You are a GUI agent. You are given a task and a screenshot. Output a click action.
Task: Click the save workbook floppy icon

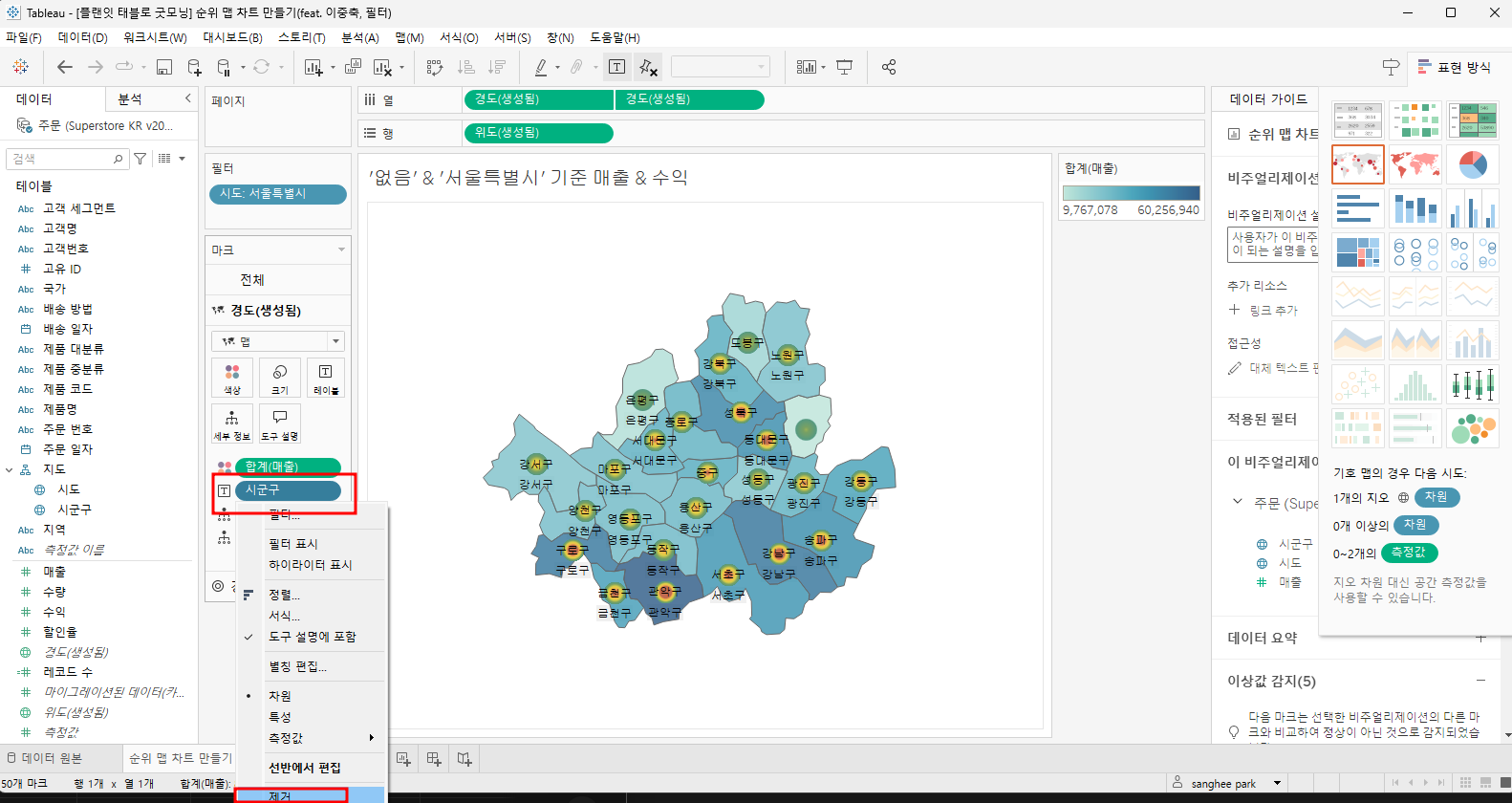click(x=164, y=67)
